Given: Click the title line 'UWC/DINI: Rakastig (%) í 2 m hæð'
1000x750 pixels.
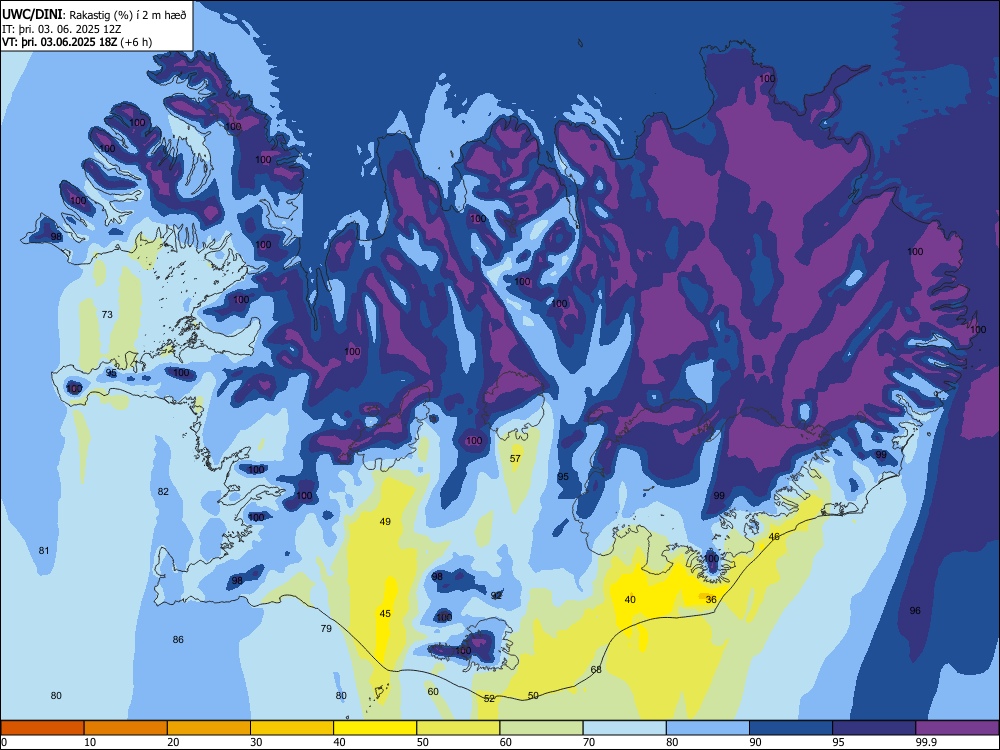Looking at the screenshot, I should 94,15.
